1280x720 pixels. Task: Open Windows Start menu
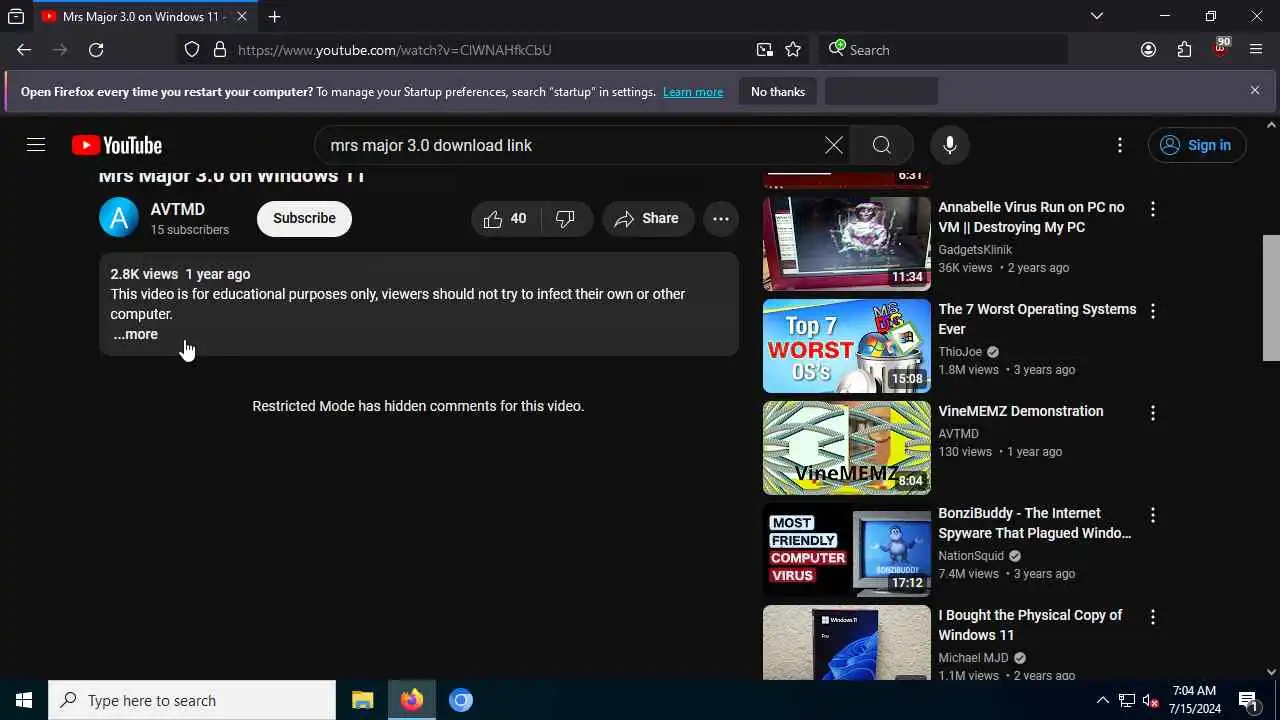tap(24, 700)
